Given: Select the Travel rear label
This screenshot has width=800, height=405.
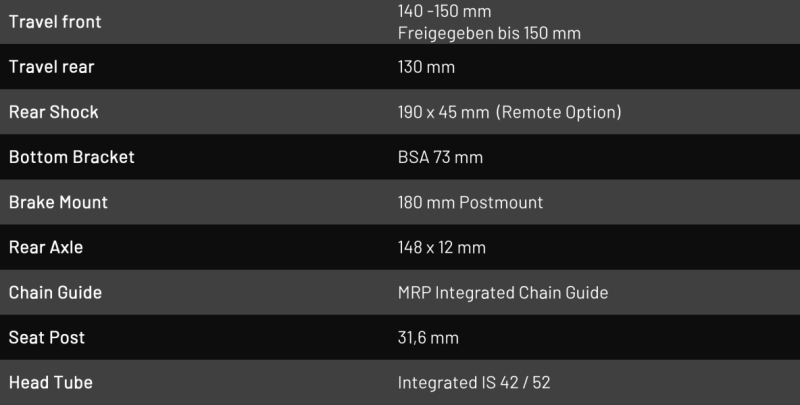Looking at the screenshot, I should pos(51,67).
